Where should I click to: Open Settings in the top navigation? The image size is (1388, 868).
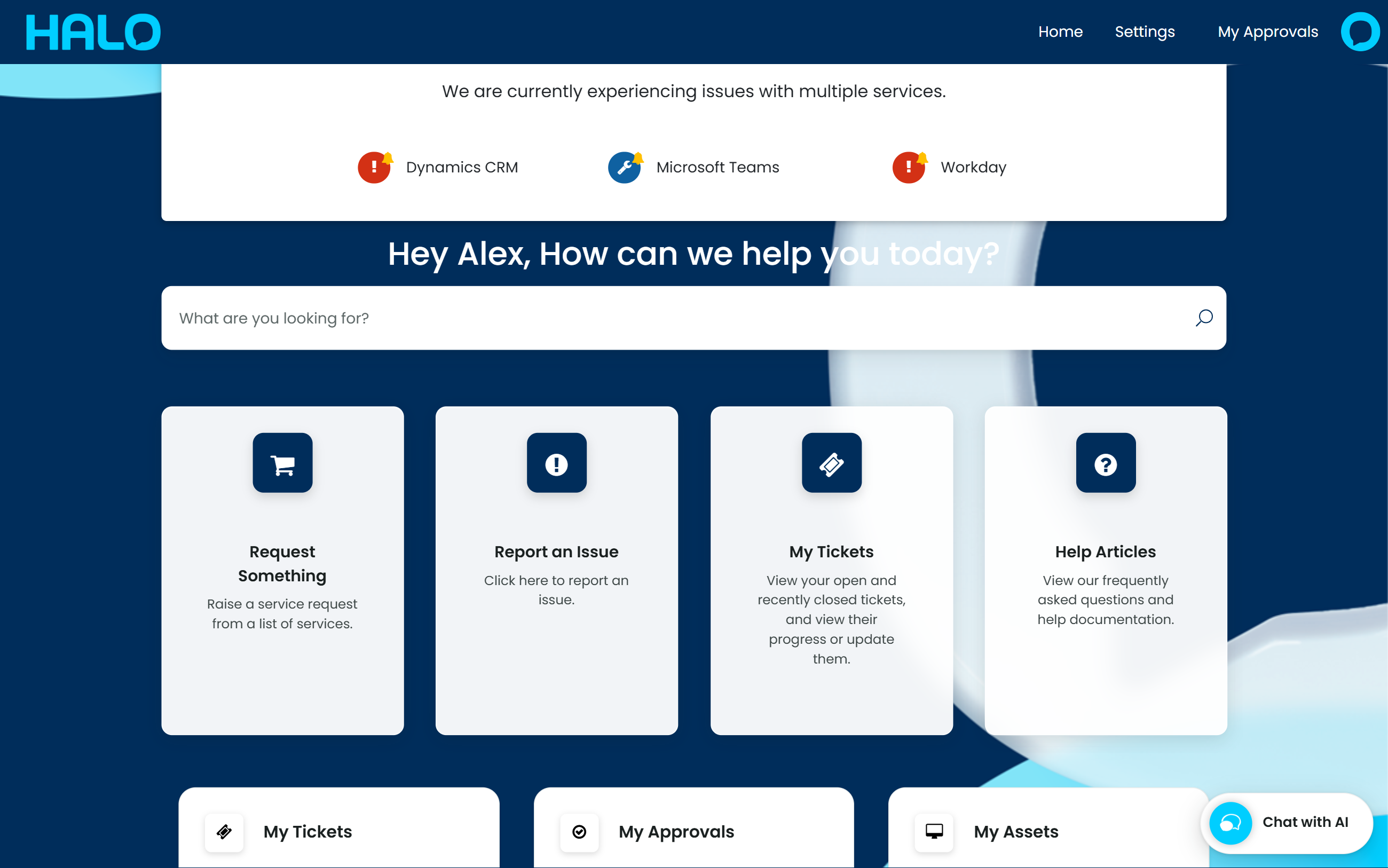(1145, 31)
